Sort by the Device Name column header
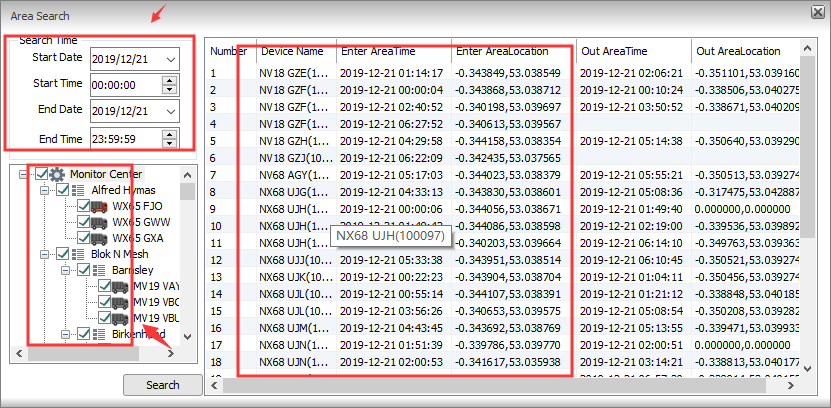 (296, 51)
